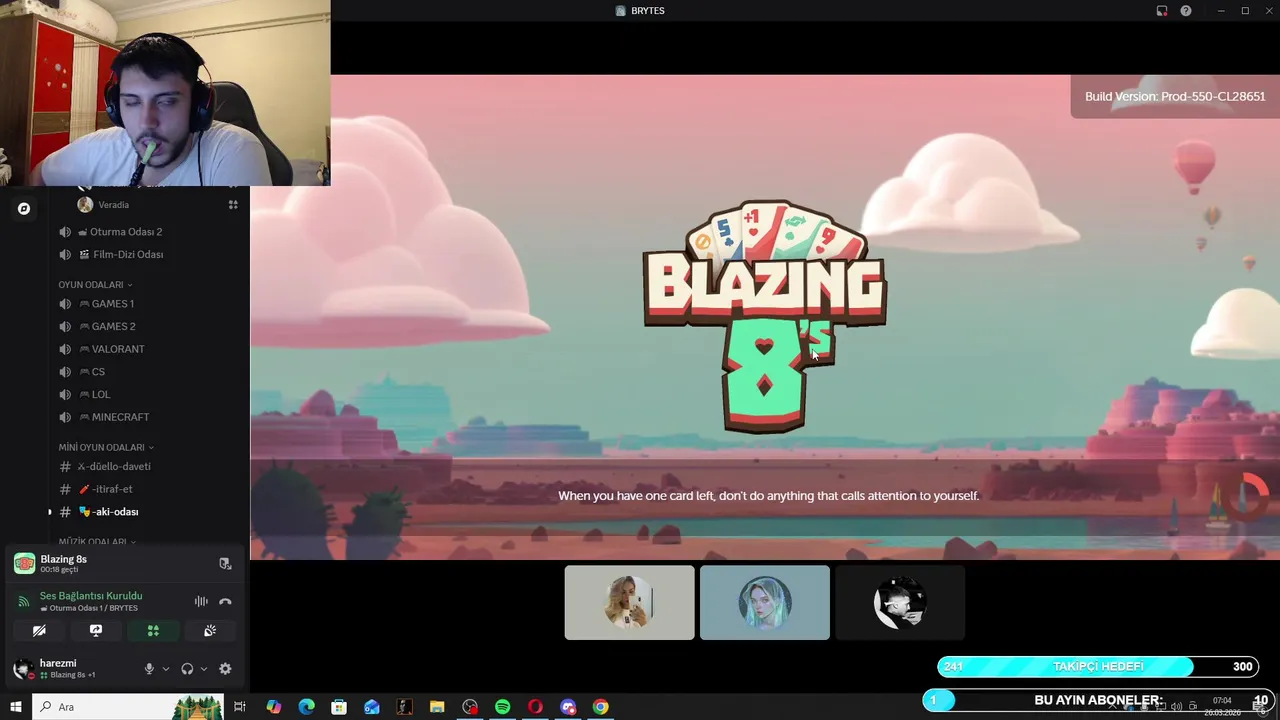The image size is (1280, 720).
Task: Join the Oturma Odası 2 voice channel
Action: [x=125, y=232]
